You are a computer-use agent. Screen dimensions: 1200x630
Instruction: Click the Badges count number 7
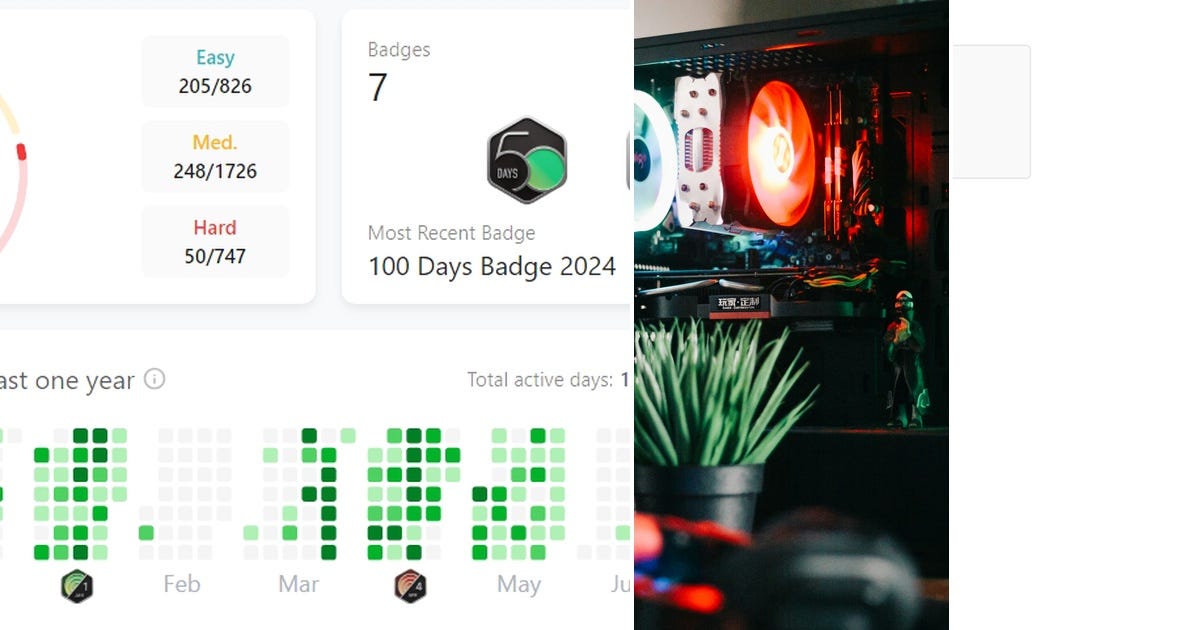point(377,88)
